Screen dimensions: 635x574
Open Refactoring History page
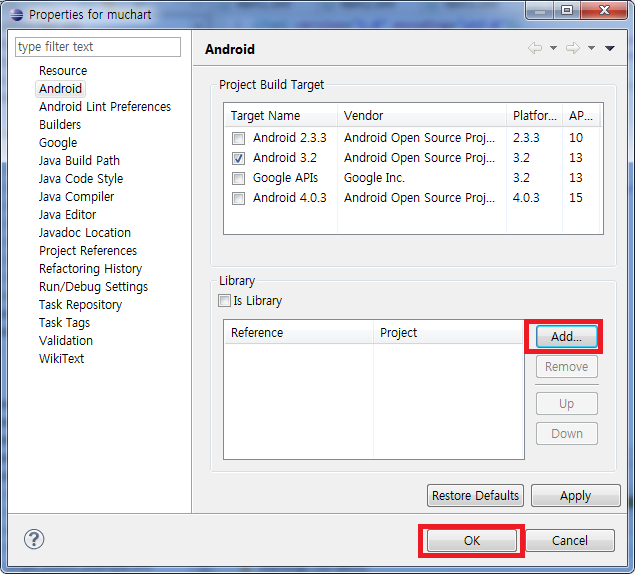click(91, 269)
